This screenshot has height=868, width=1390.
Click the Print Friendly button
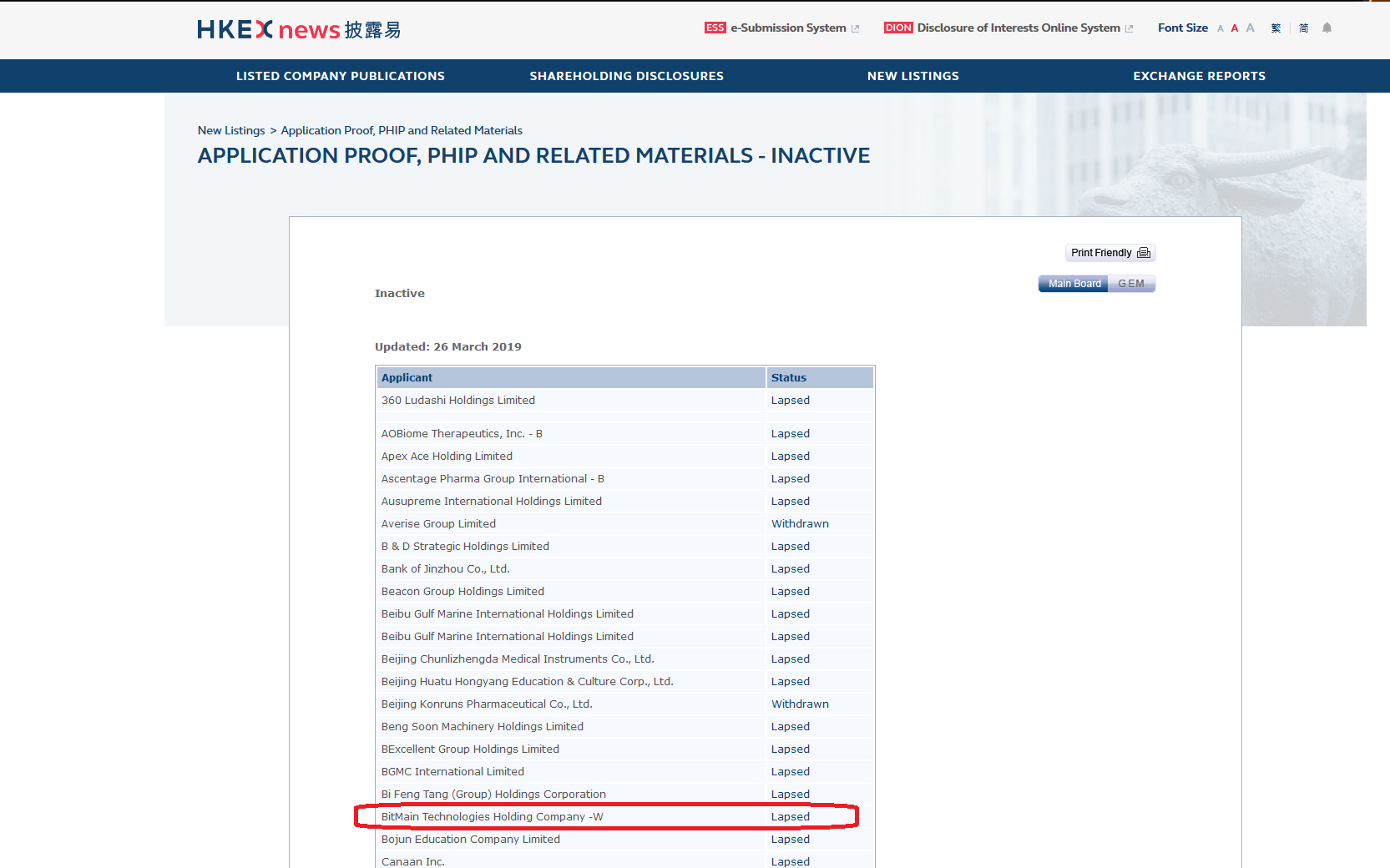click(1110, 253)
